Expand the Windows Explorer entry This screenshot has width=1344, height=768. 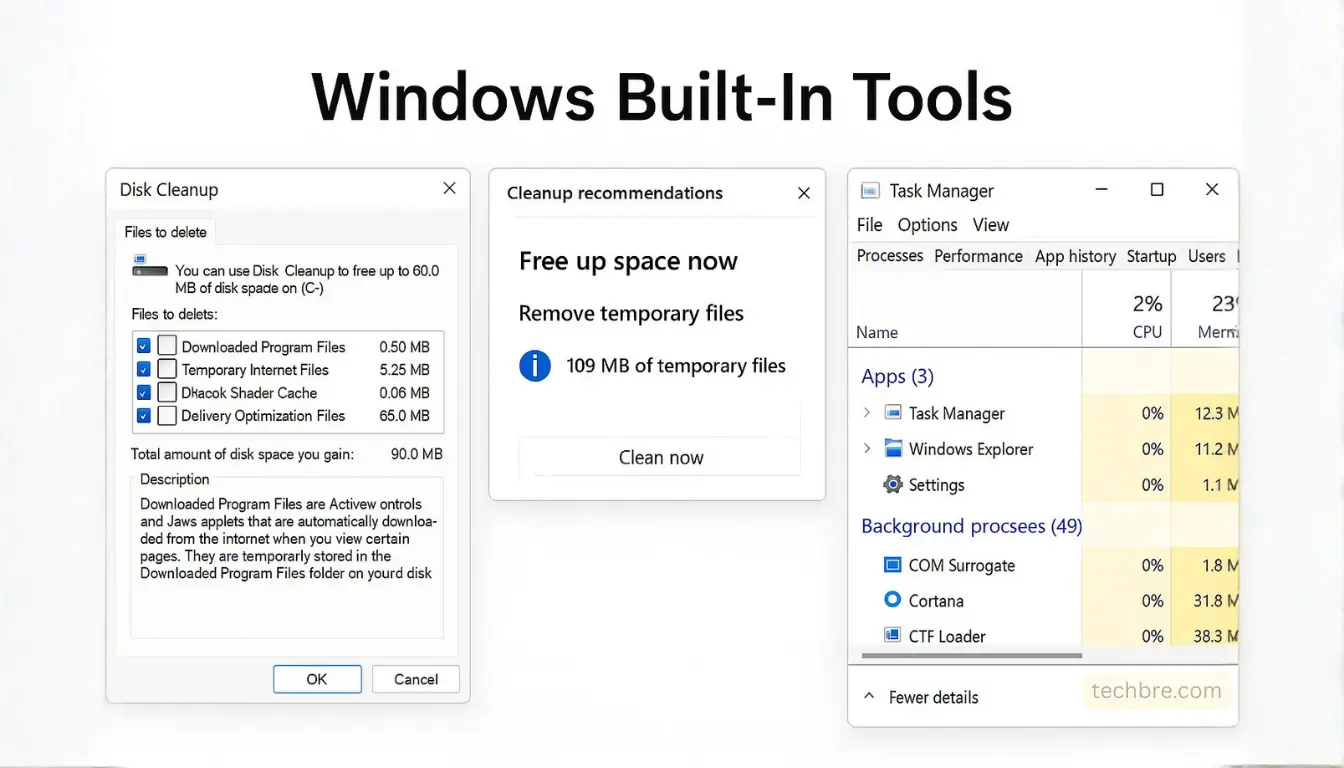click(867, 448)
